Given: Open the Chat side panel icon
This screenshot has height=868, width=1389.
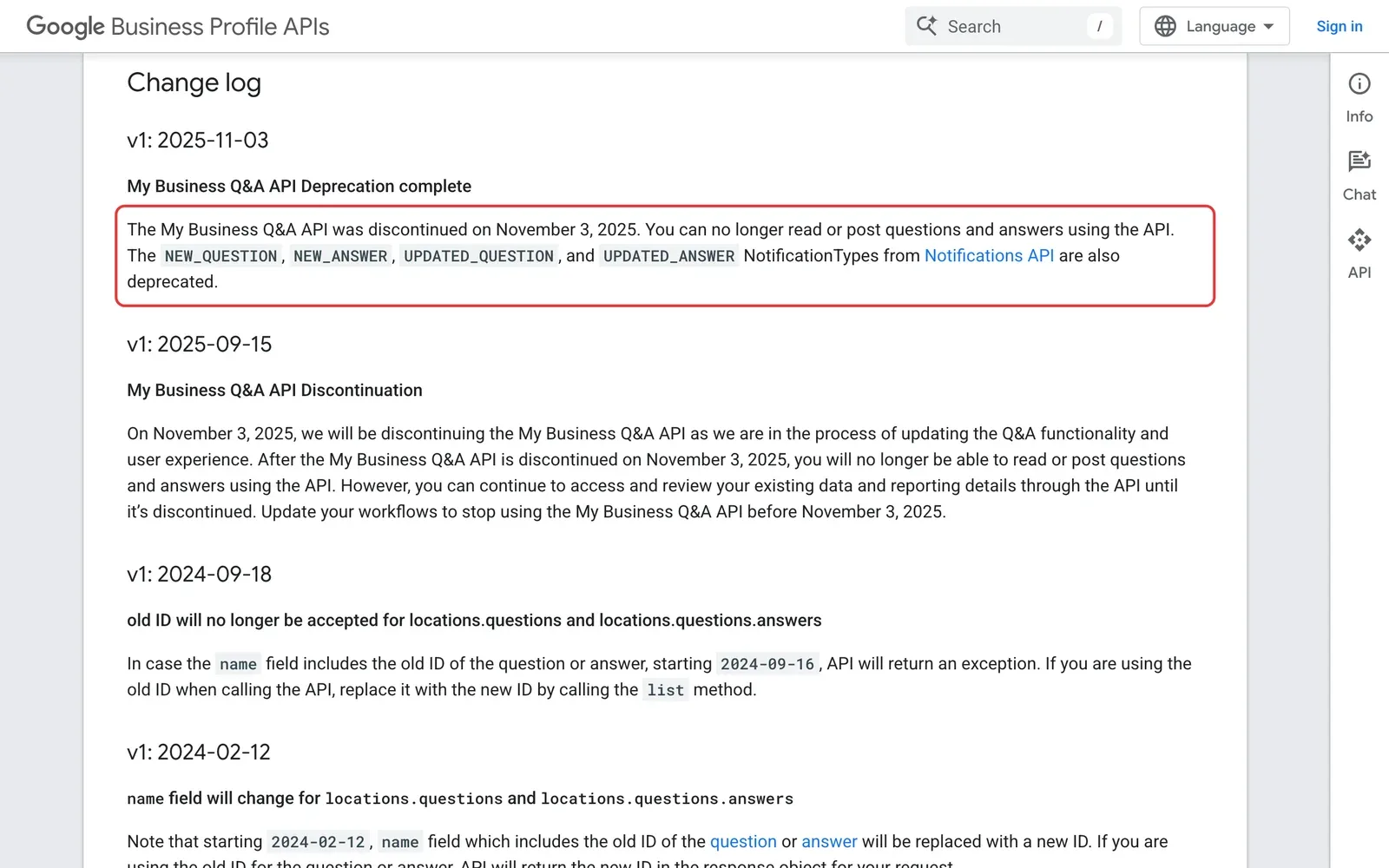Looking at the screenshot, I should click(1359, 161).
